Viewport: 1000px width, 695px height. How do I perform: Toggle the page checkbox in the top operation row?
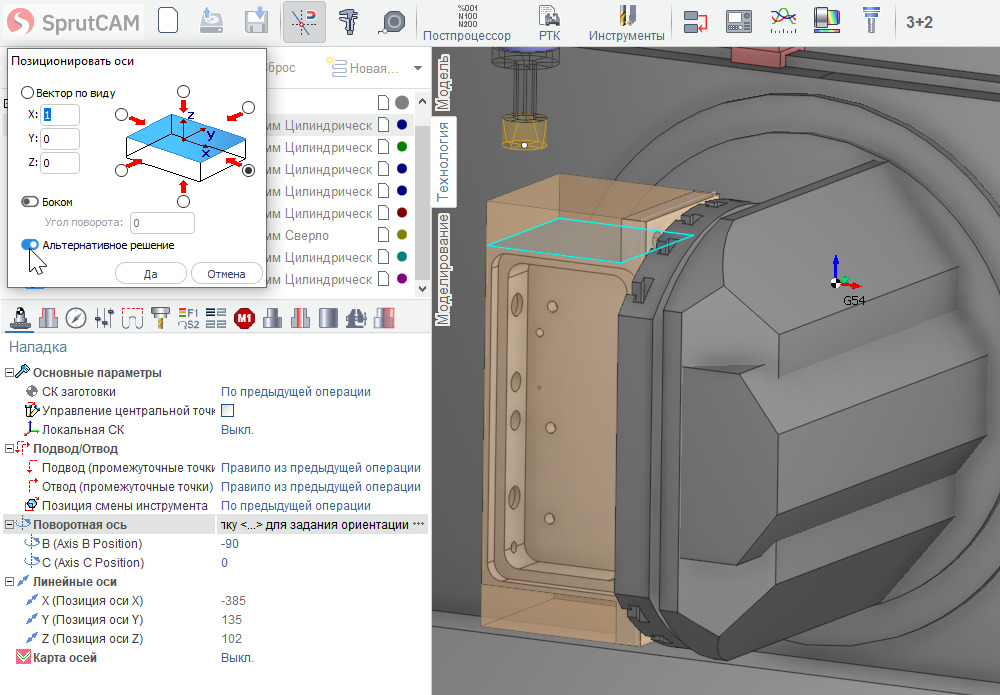coord(383,103)
